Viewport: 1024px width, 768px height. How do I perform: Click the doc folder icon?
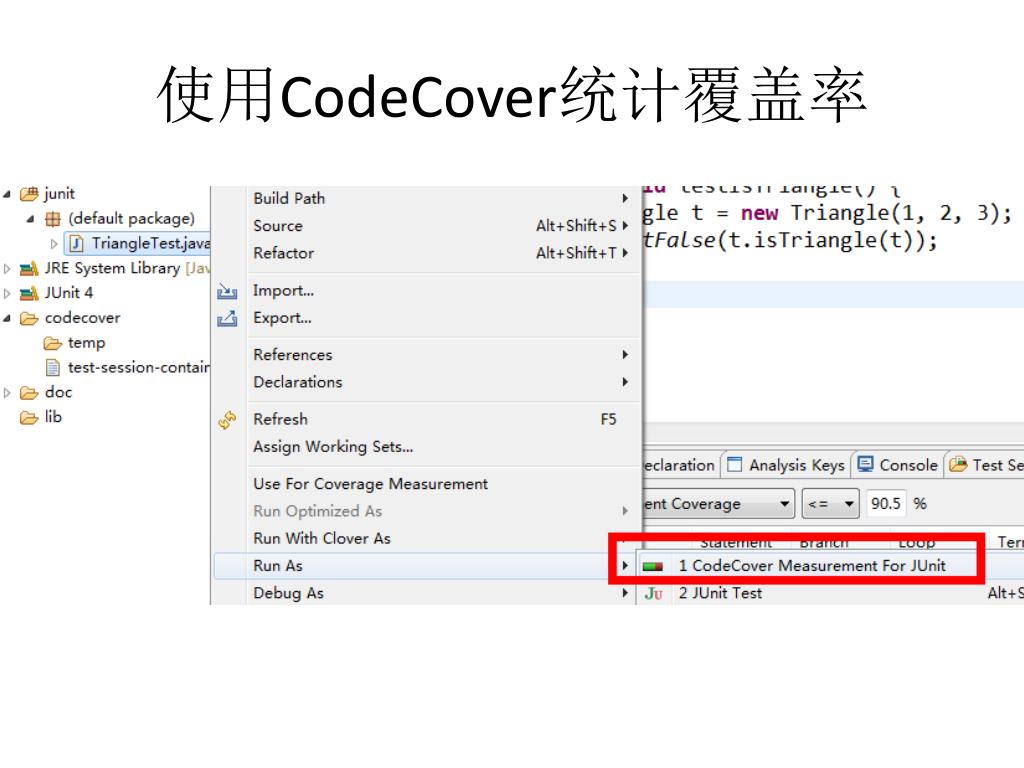point(29,392)
